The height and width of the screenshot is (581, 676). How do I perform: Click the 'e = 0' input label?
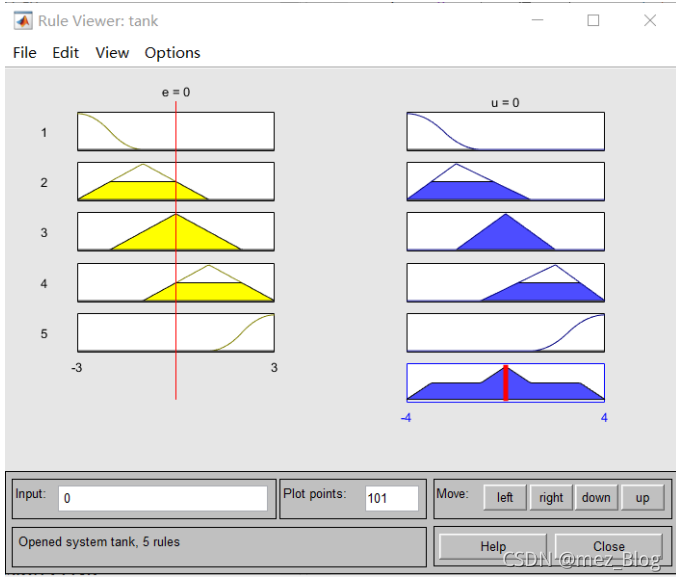click(176, 92)
